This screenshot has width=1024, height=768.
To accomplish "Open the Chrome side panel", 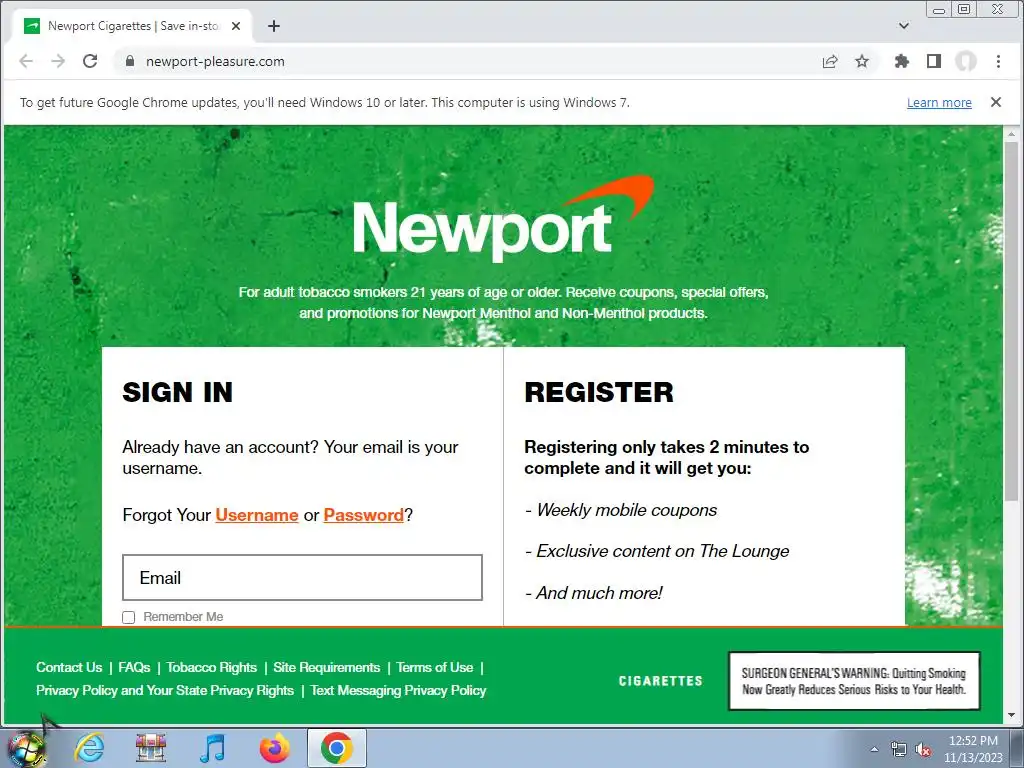I will point(934,61).
